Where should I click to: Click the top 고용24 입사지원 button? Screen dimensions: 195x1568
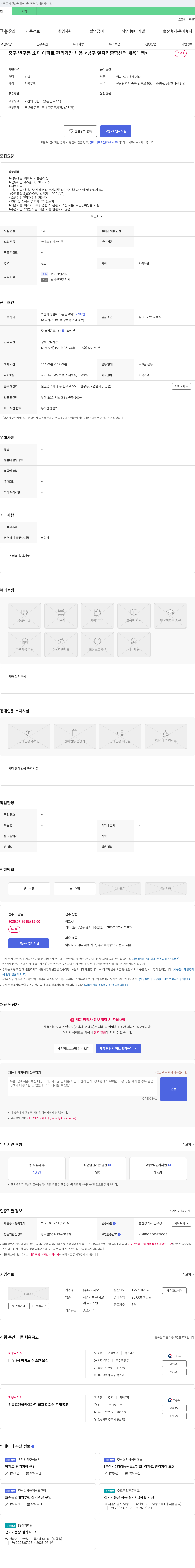[115, 131]
